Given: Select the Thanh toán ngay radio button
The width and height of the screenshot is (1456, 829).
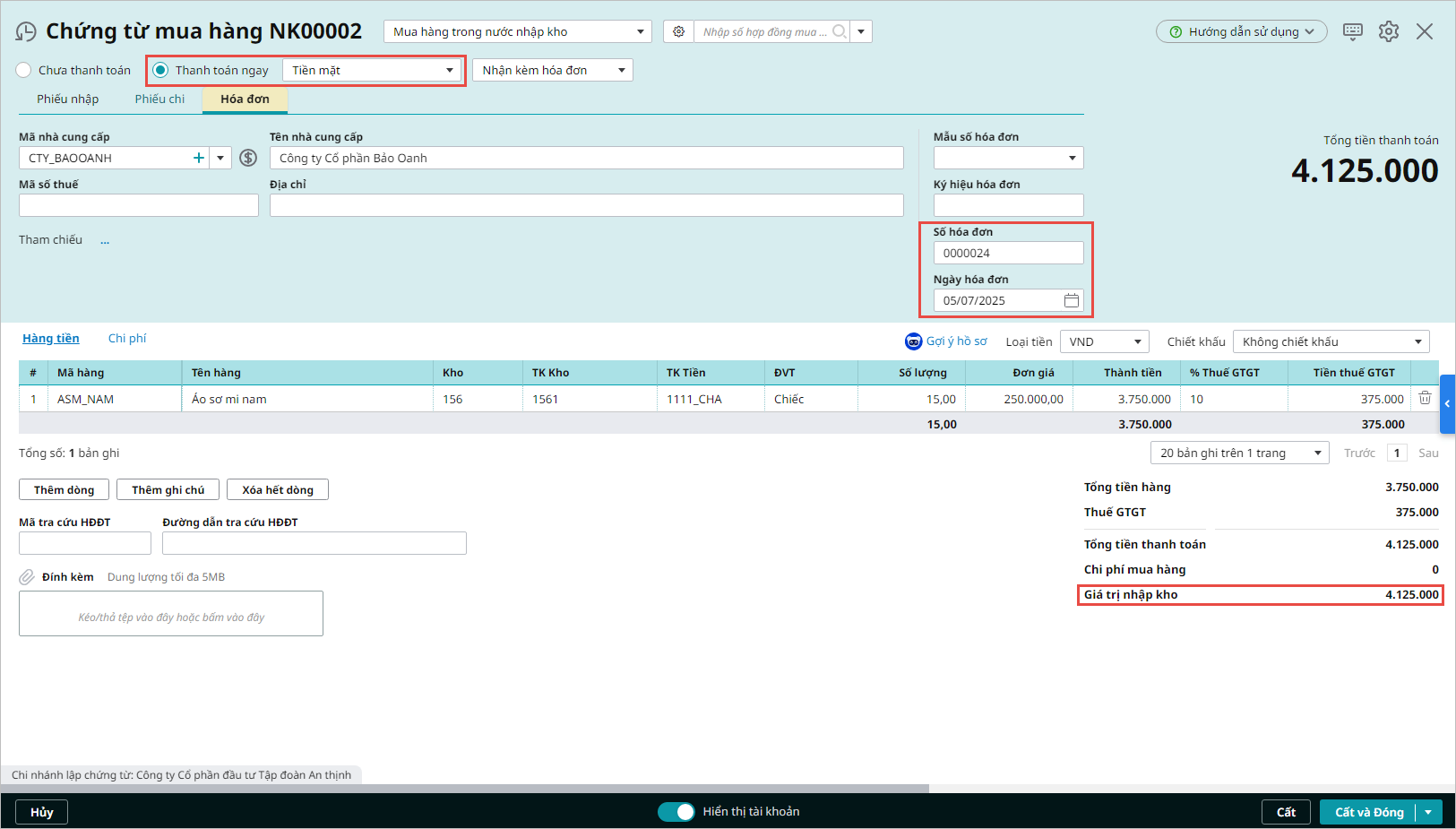Looking at the screenshot, I should coord(160,70).
